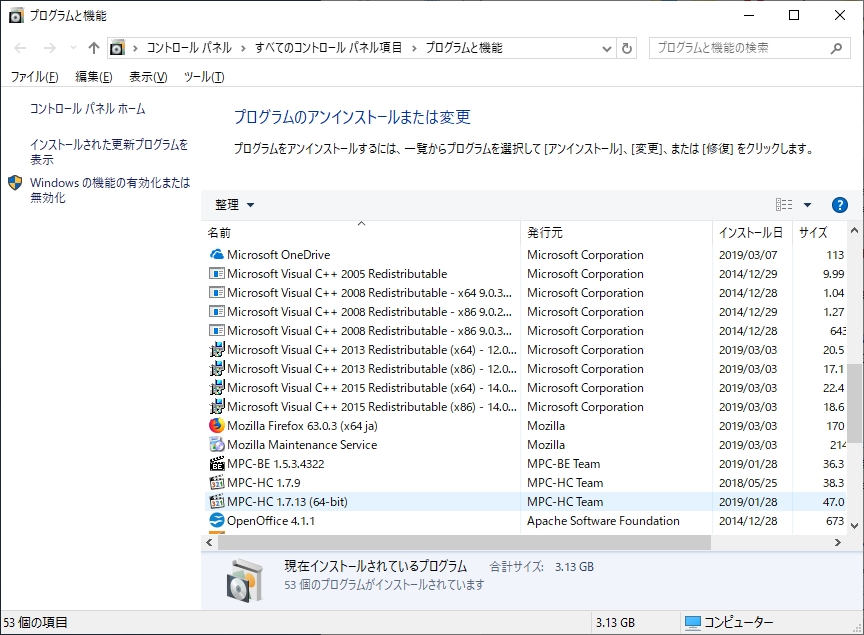
Task: Click the 2018/05/25 install date cell
Action: [x=748, y=483]
